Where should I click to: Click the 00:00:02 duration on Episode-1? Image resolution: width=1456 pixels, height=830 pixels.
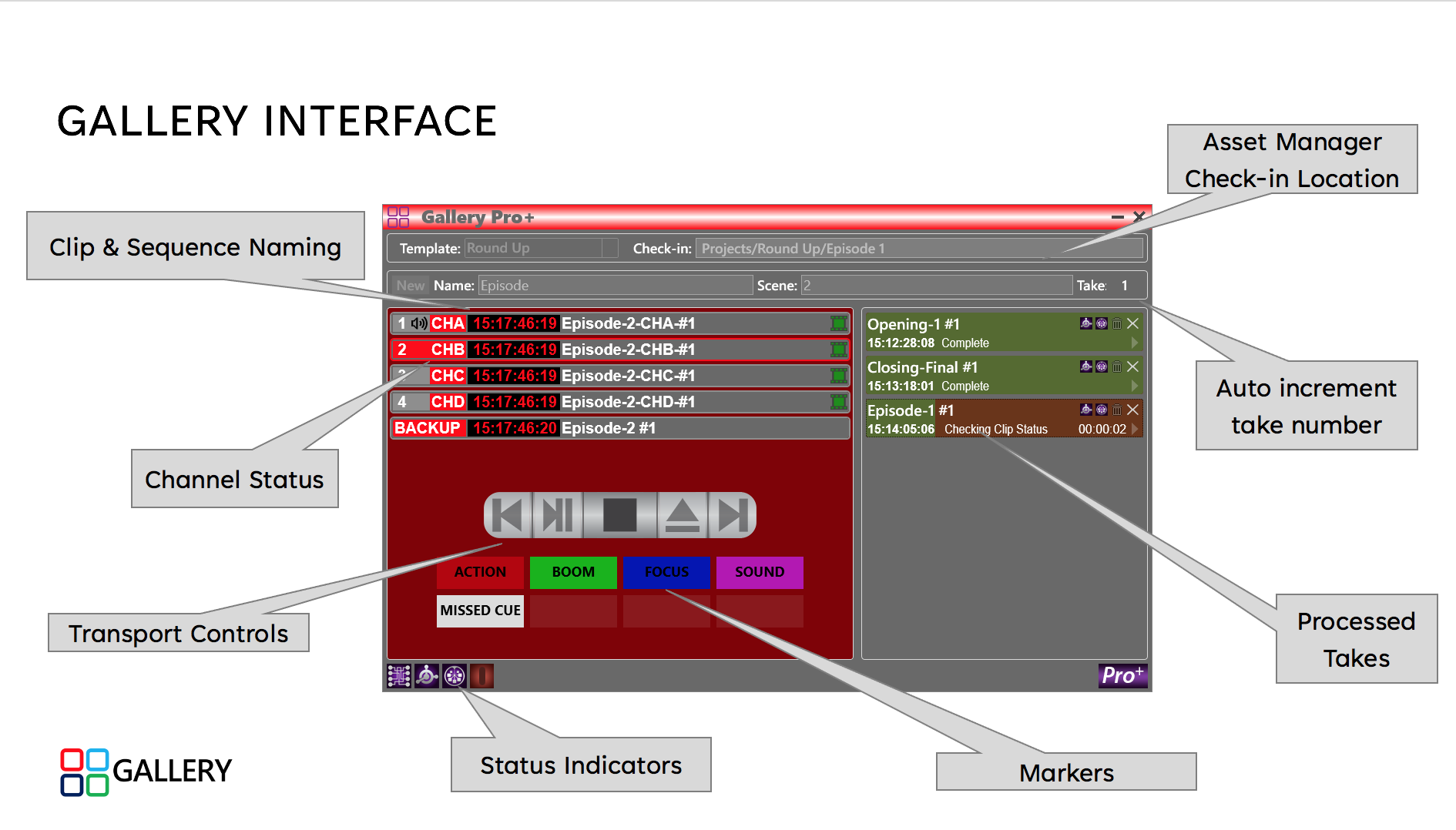[1102, 430]
